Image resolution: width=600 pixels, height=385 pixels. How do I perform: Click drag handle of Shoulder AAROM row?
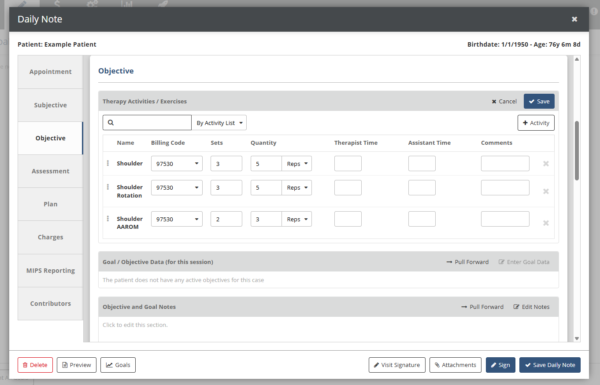(108, 219)
